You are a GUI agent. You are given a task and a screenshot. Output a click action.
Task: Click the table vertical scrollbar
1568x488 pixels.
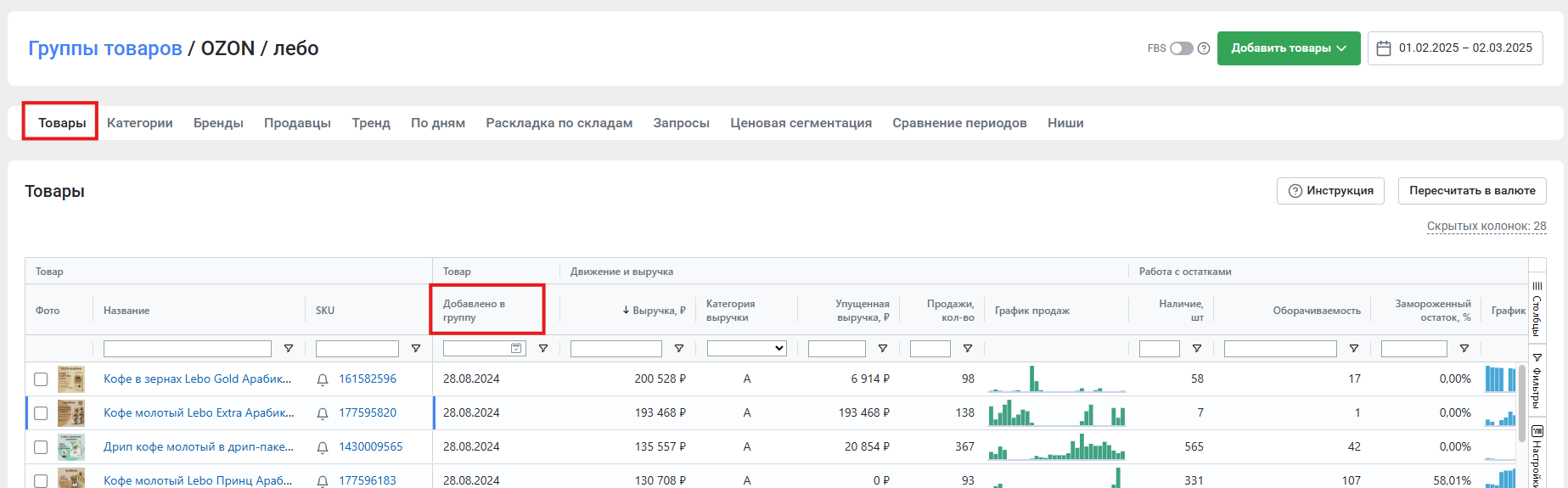[x=1522, y=403]
